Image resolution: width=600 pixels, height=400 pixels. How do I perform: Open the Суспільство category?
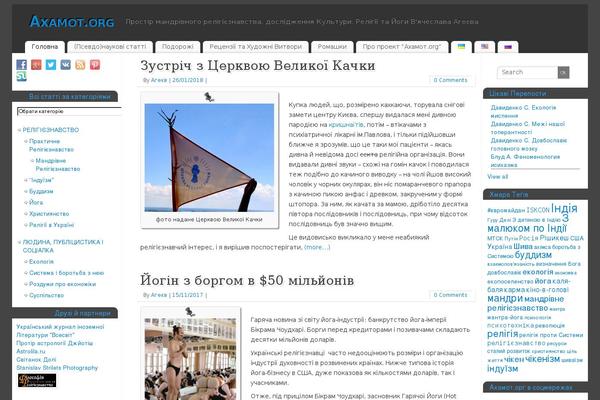click(46, 295)
